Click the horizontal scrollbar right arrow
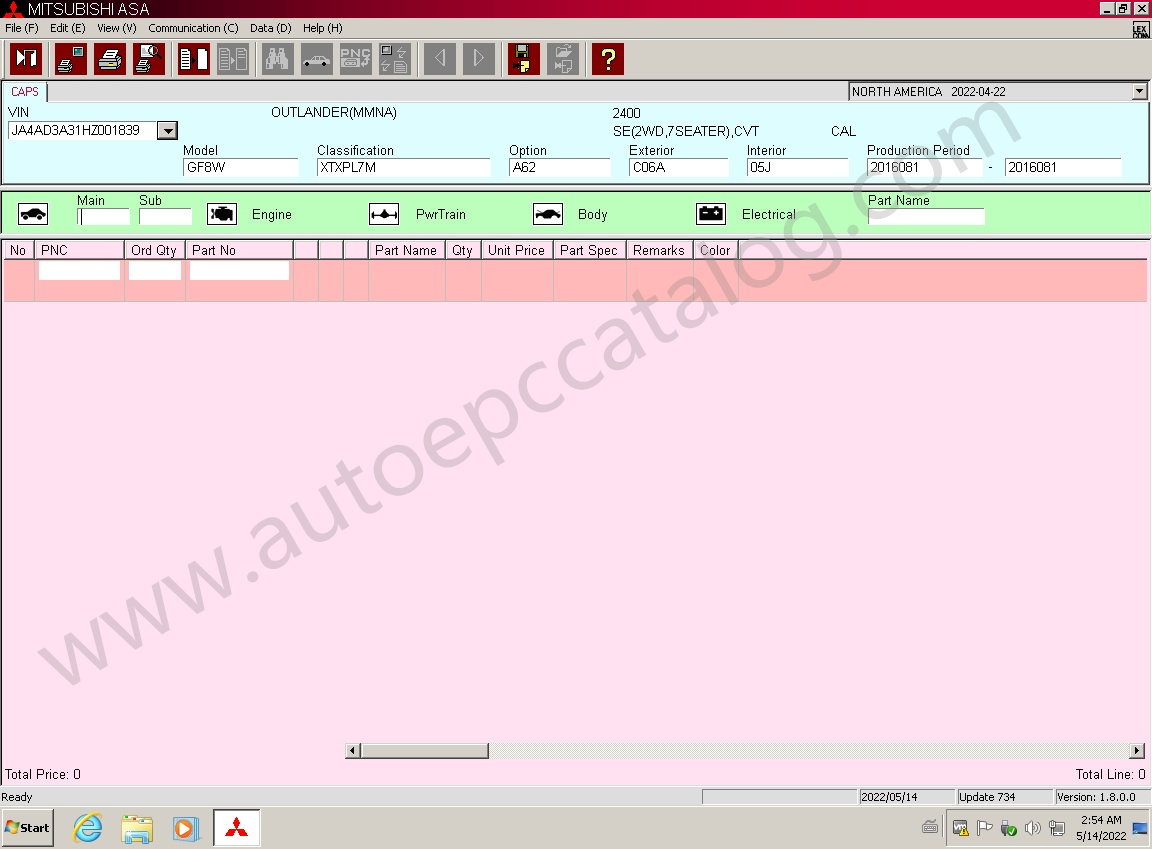Image resolution: width=1152 pixels, height=849 pixels. [1137, 751]
